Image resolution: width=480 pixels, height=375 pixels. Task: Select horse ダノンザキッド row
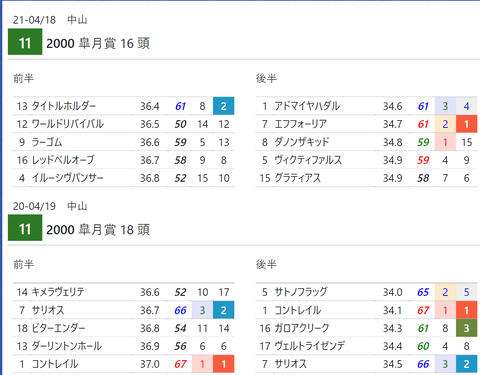click(x=366, y=142)
